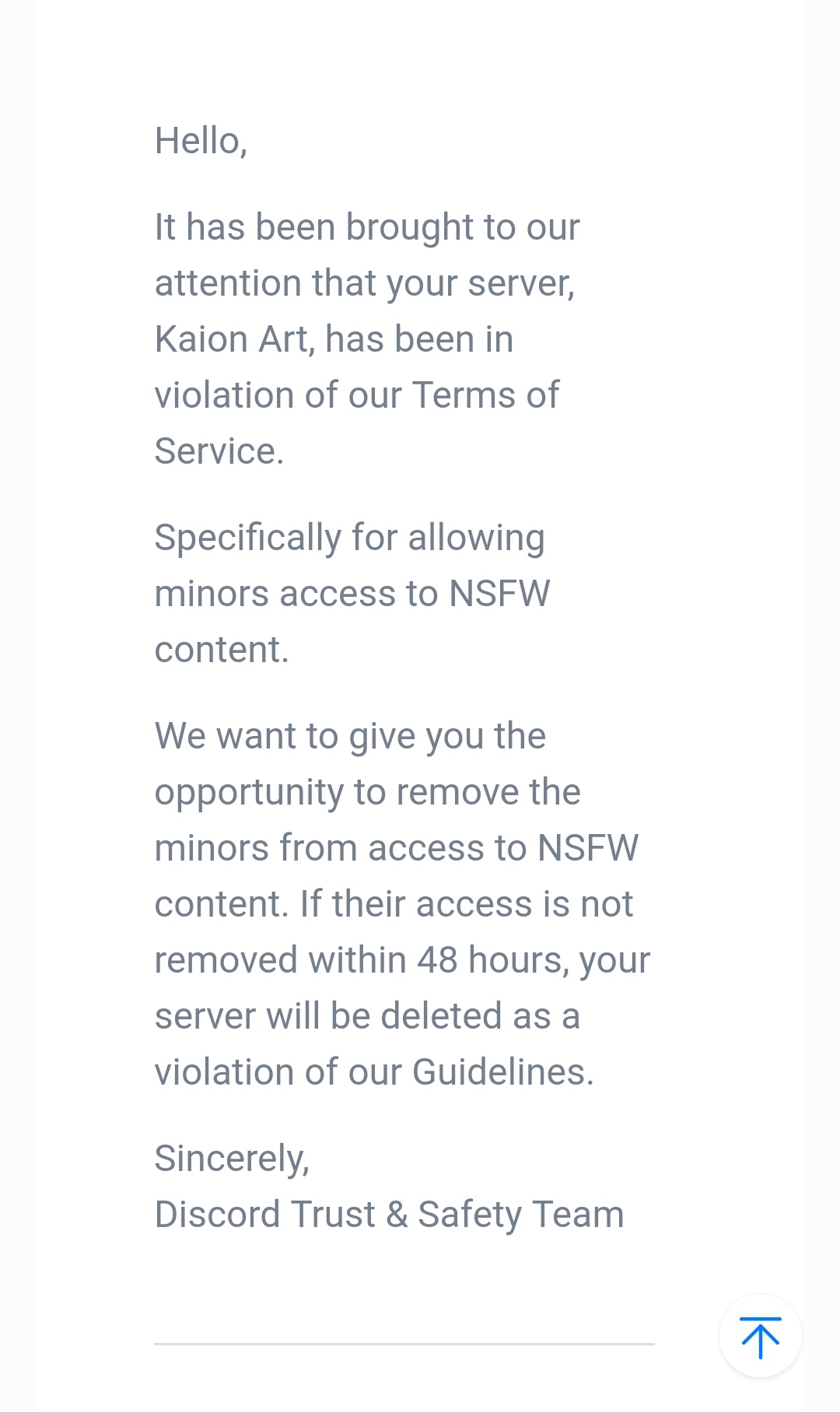Click "We want to give you the" line
Screen dimensions: 840x1413
point(350,736)
